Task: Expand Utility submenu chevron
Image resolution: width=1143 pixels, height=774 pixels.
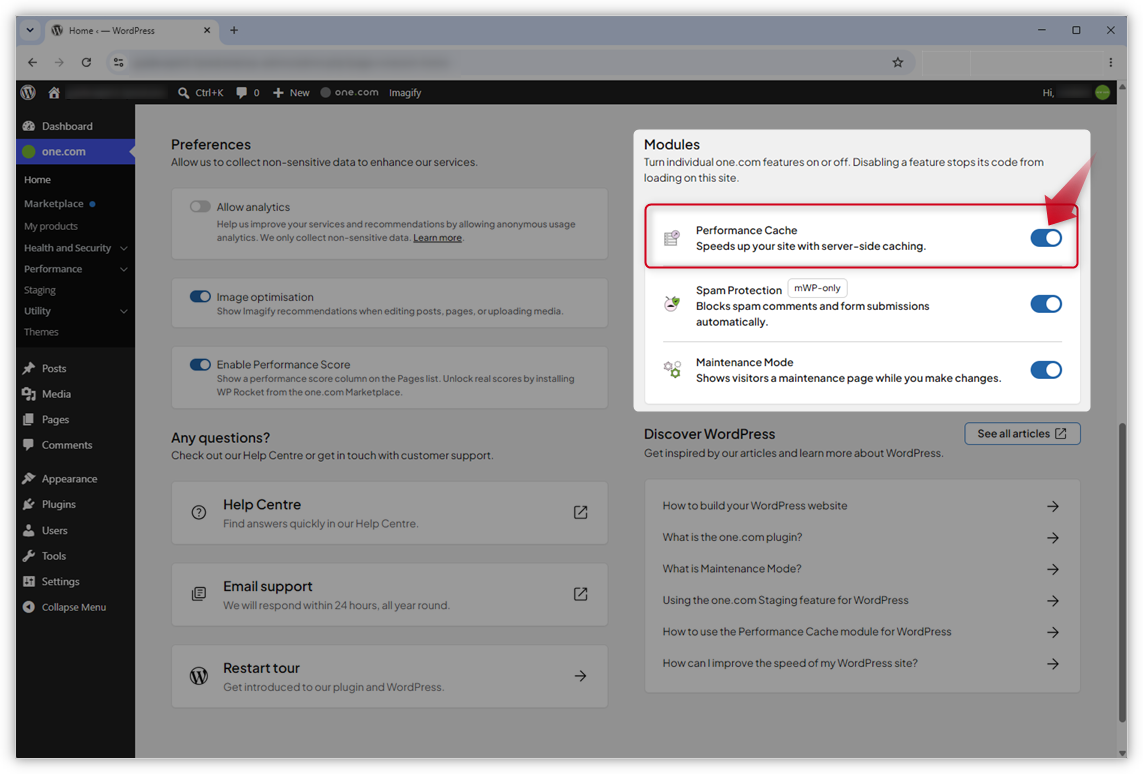Action: click(x=123, y=311)
